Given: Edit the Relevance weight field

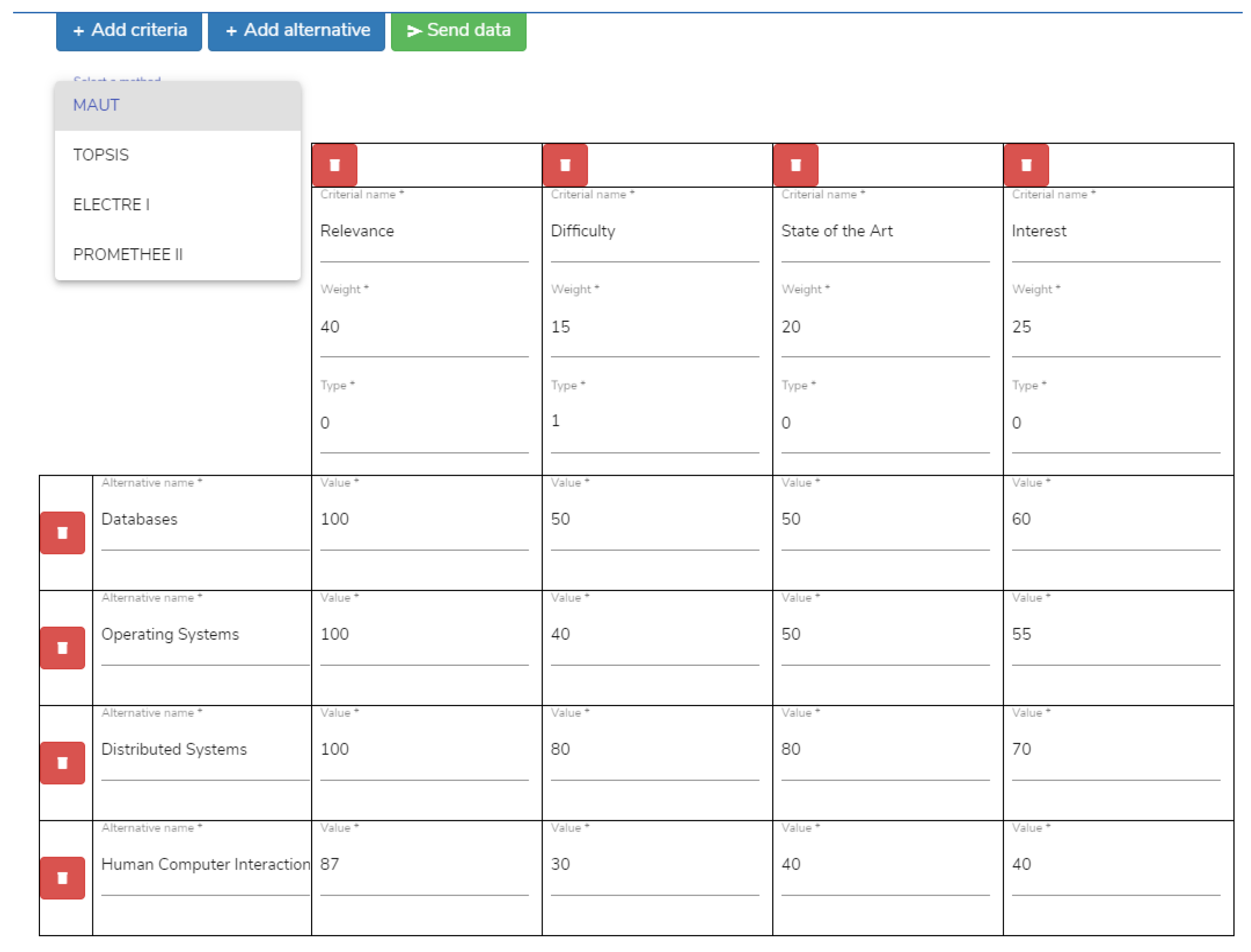Looking at the screenshot, I should [424, 327].
